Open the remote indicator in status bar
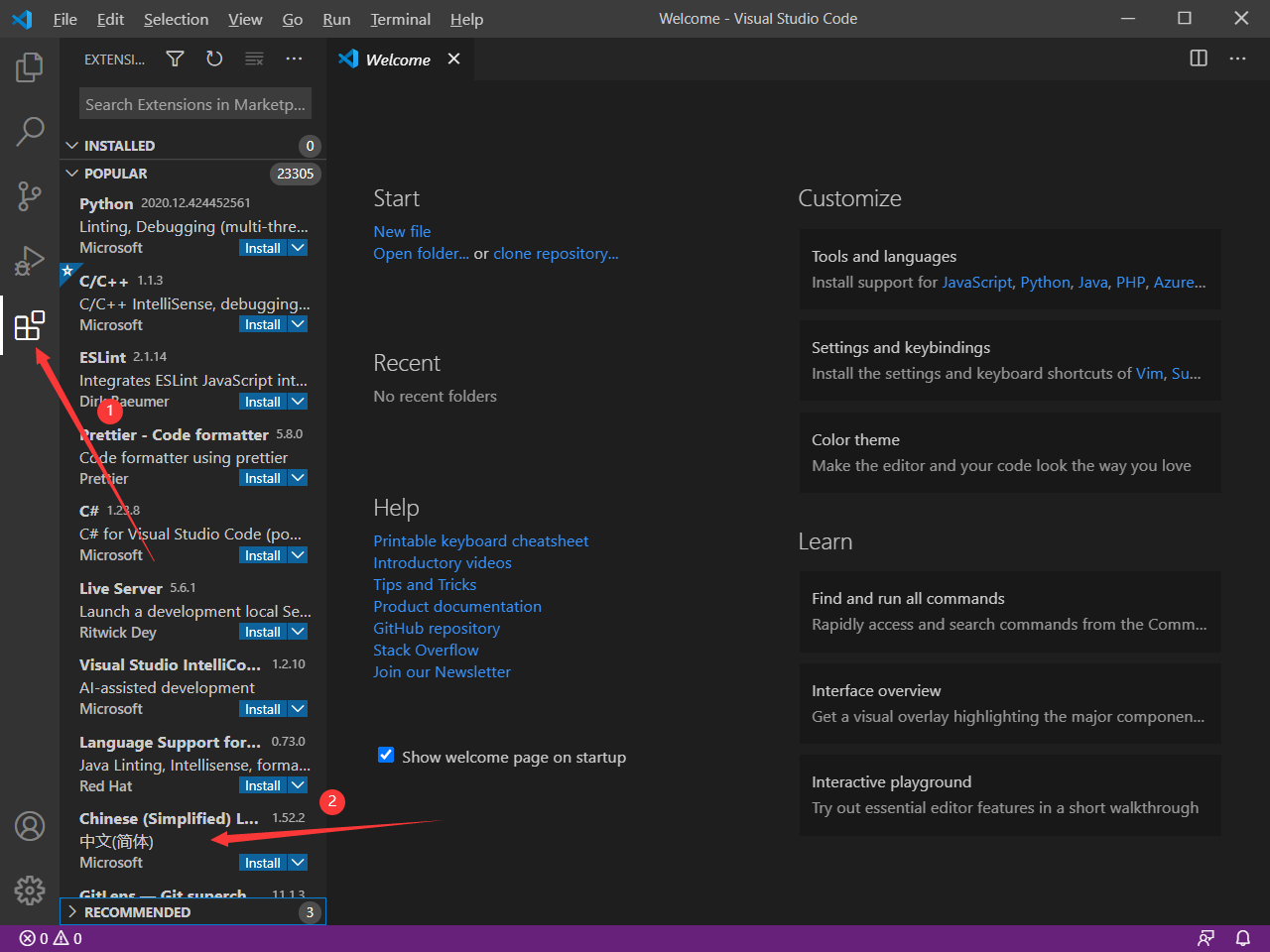The height and width of the screenshot is (952, 1270). point(1206,937)
